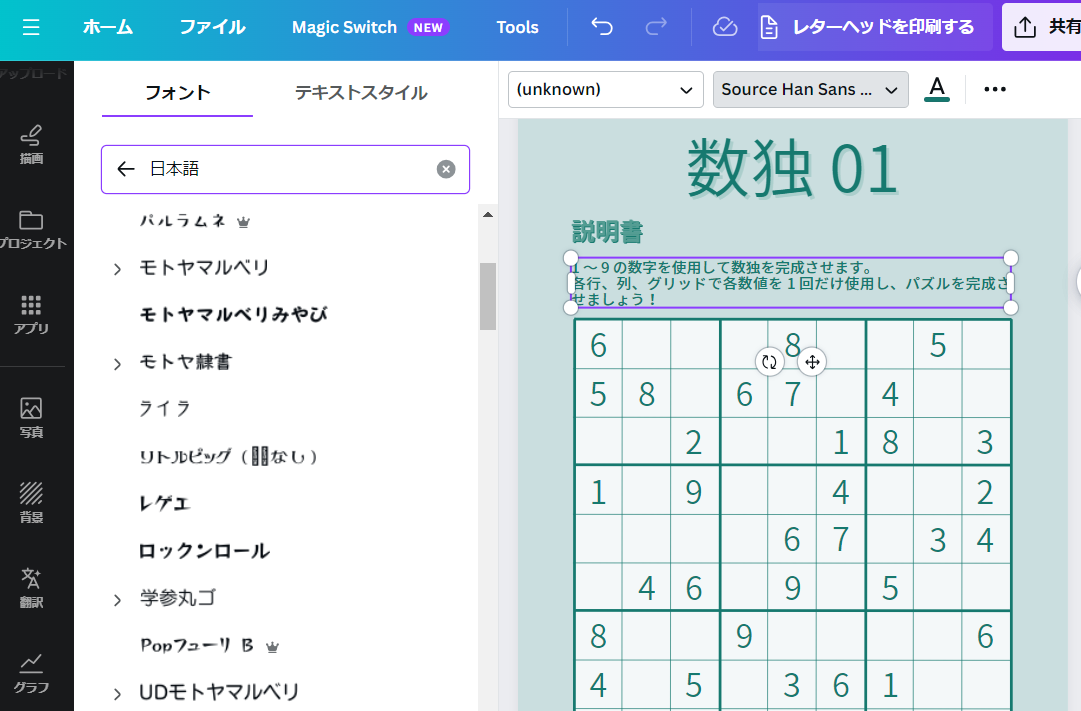Select the 説明書 heading on canvas

tap(607, 232)
